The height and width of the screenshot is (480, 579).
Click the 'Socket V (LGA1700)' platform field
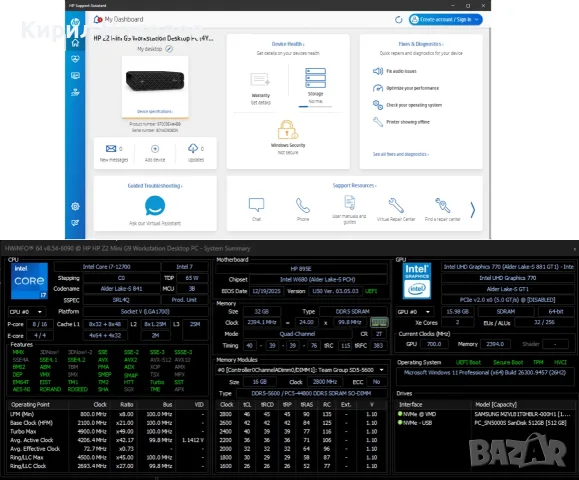point(145,312)
